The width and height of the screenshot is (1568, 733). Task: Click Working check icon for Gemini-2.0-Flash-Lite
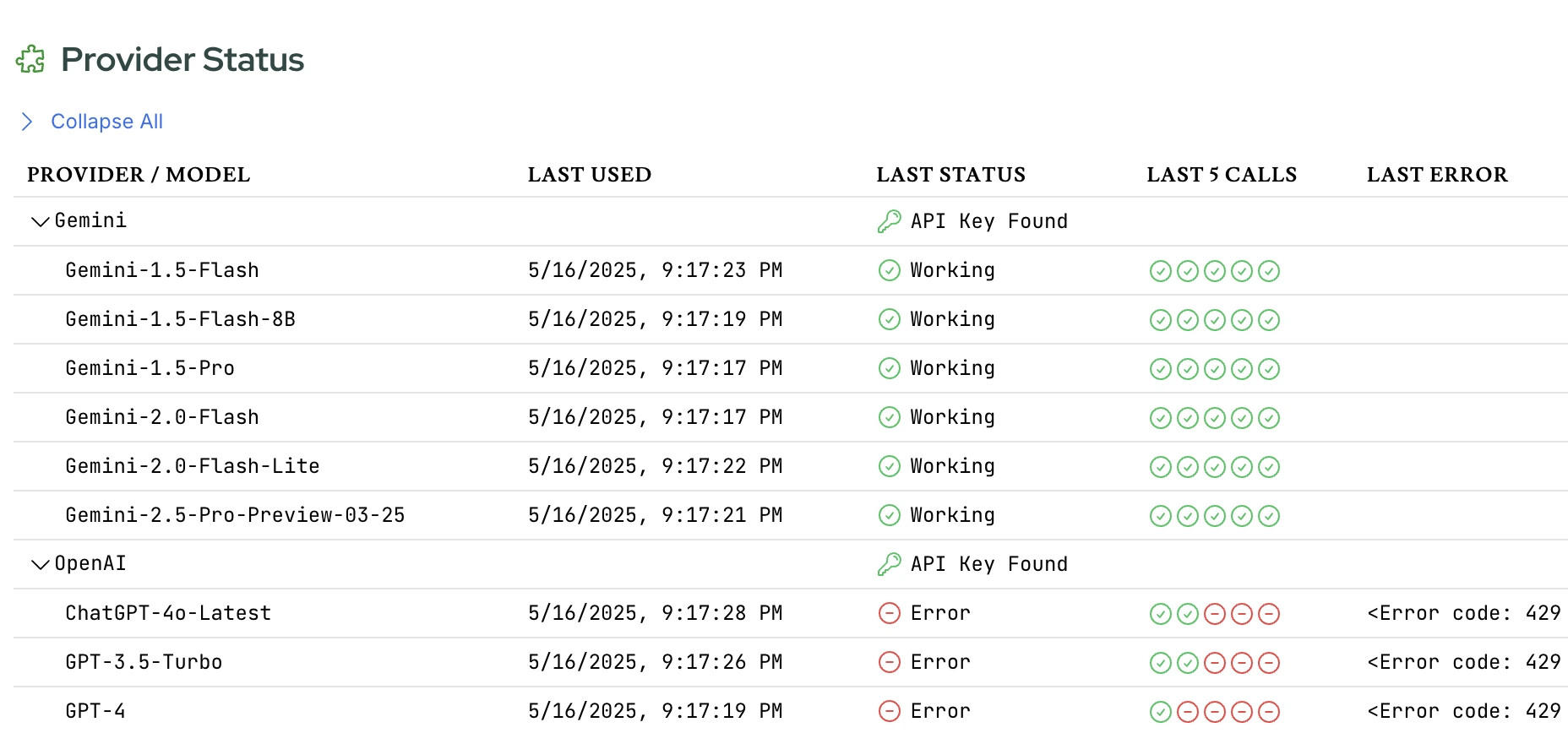click(890, 466)
